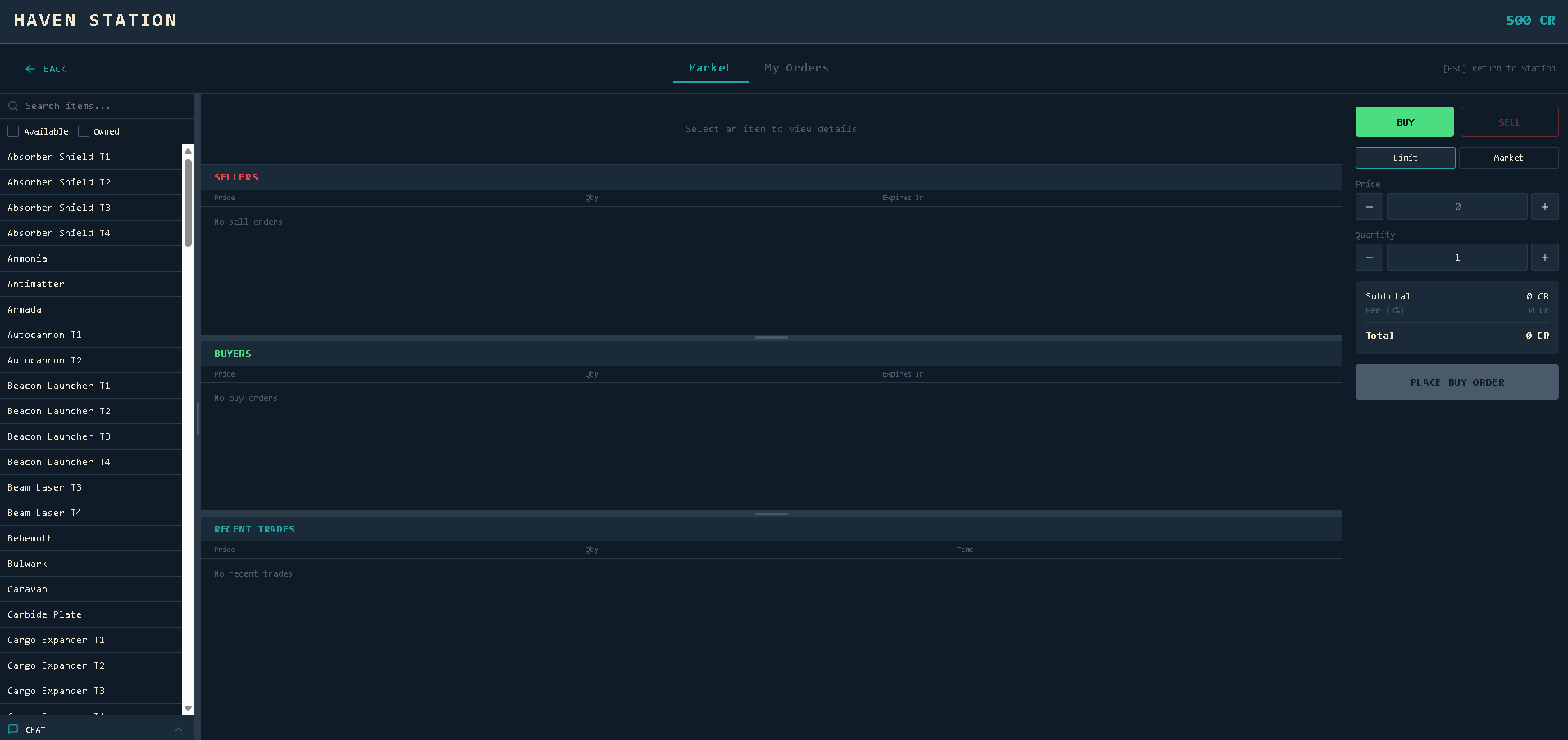Expand the chat panel chevron
Screen dimensions: 1568x740
click(179, 729)
